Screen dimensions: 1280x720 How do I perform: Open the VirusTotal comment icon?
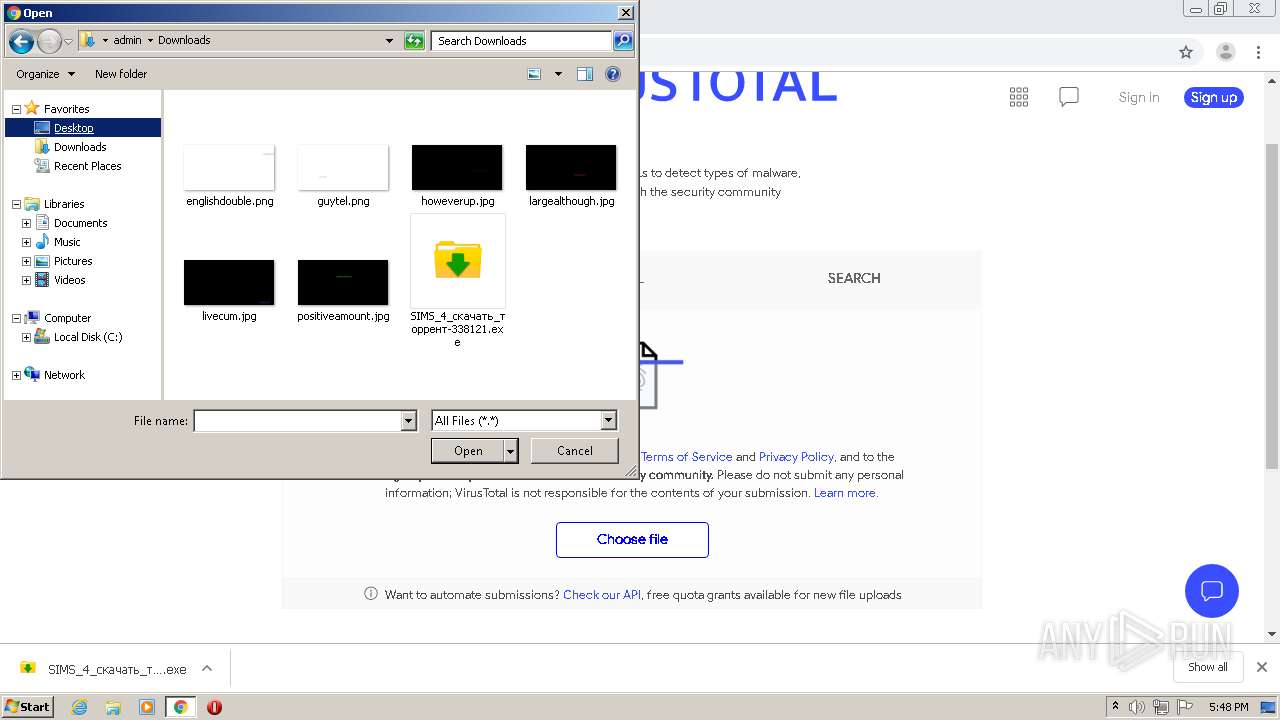[x=1069, y=97]
